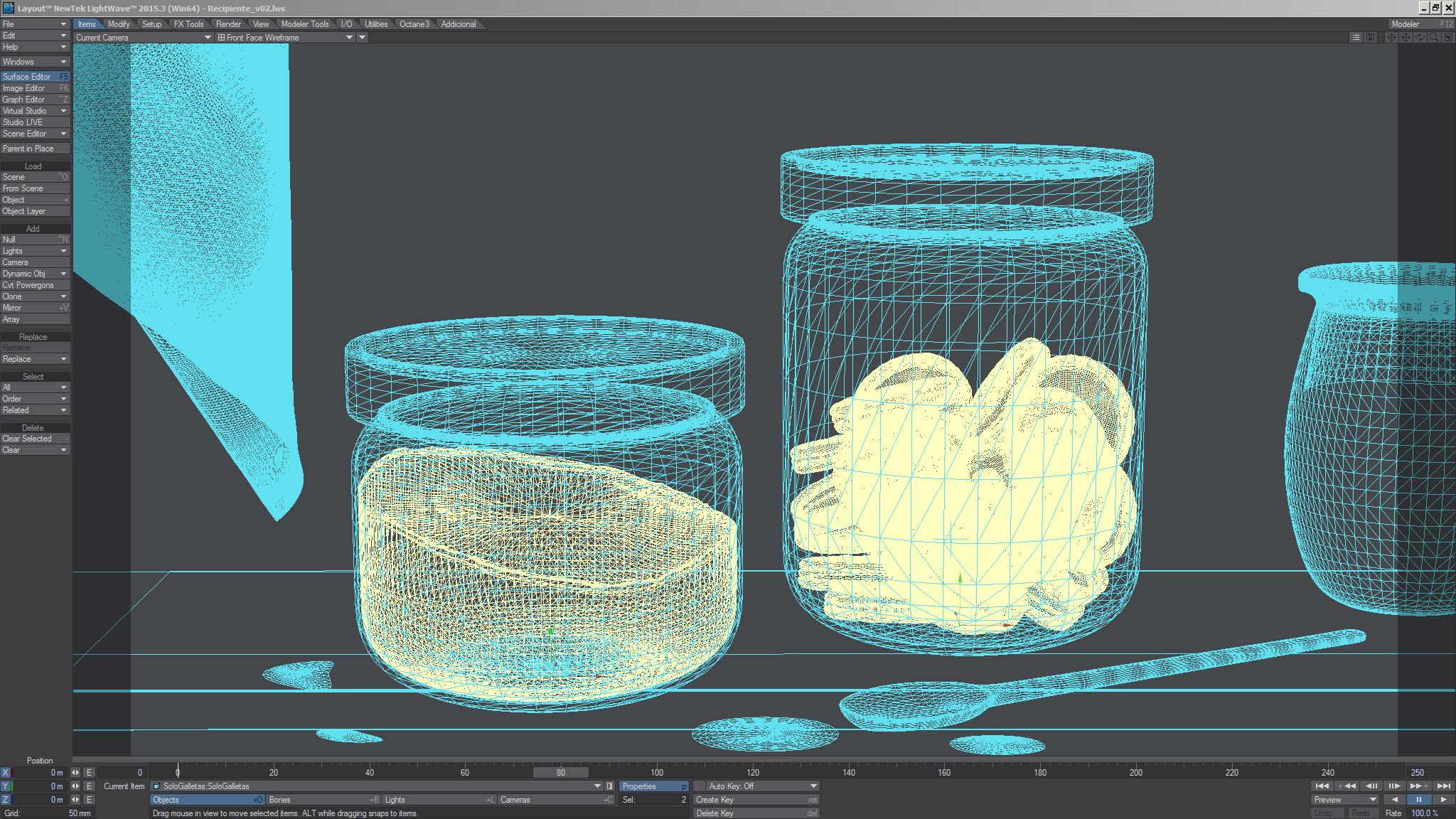Viewport: 1456px width, 819px height.
Task: Switch to the Modify tab
Action: click(x=119, y=24)
